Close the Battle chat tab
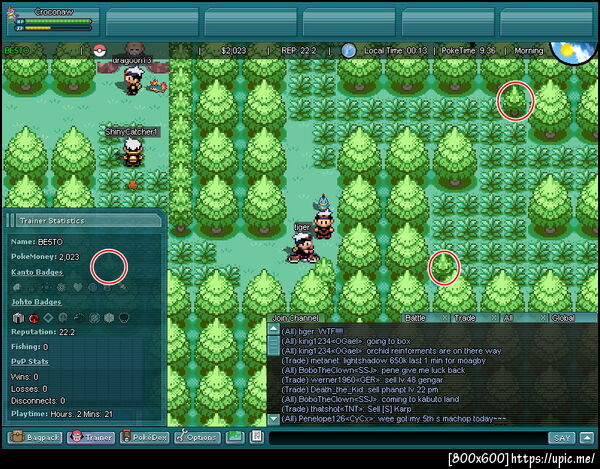This screenshot has width=600, height=469. point(445,318)
